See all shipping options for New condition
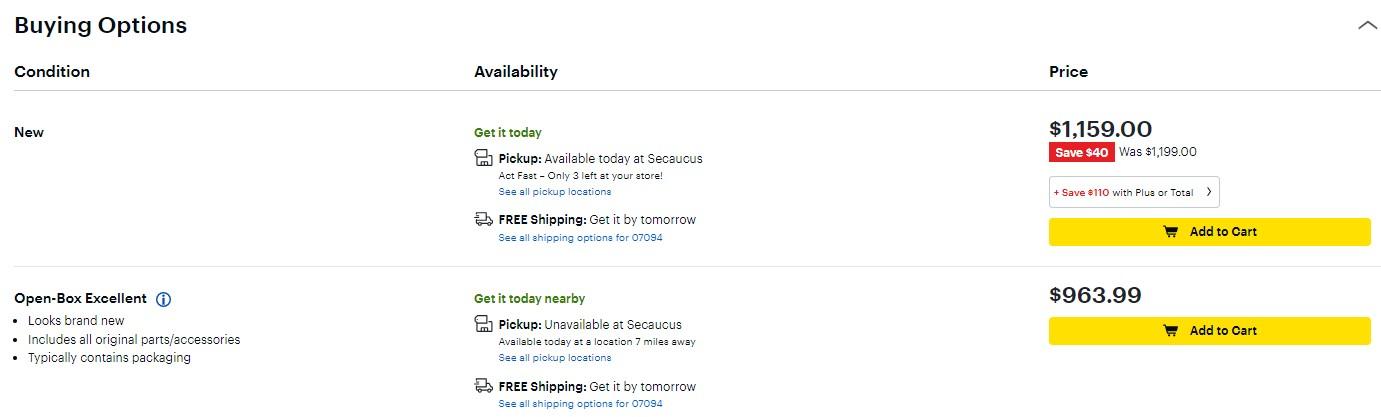The height and width of the screenshot is (417, 1381). click(580, 238)
